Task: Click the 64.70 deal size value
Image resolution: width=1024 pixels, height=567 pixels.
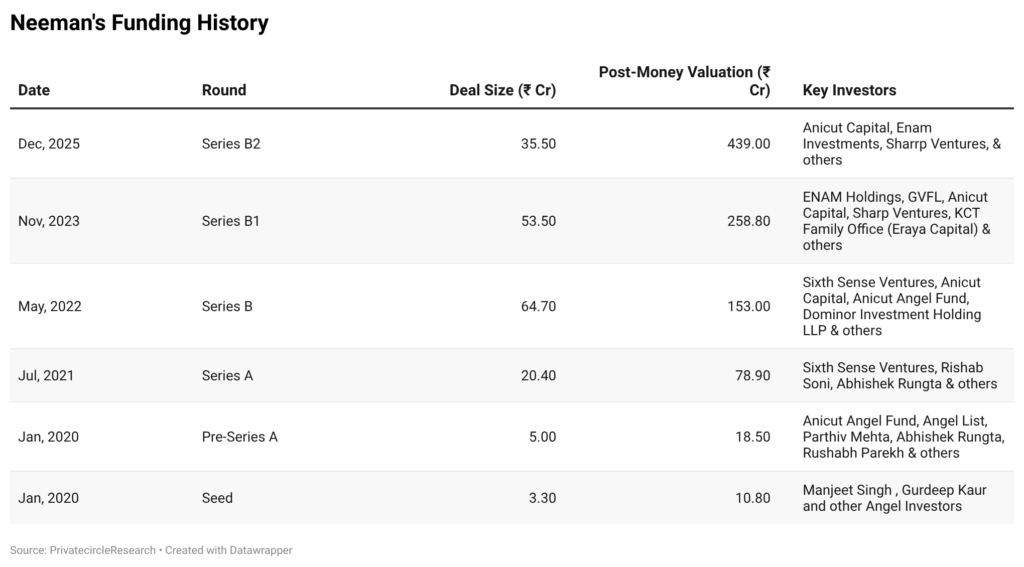Action: pyautogui.click(x=538, y=306)
